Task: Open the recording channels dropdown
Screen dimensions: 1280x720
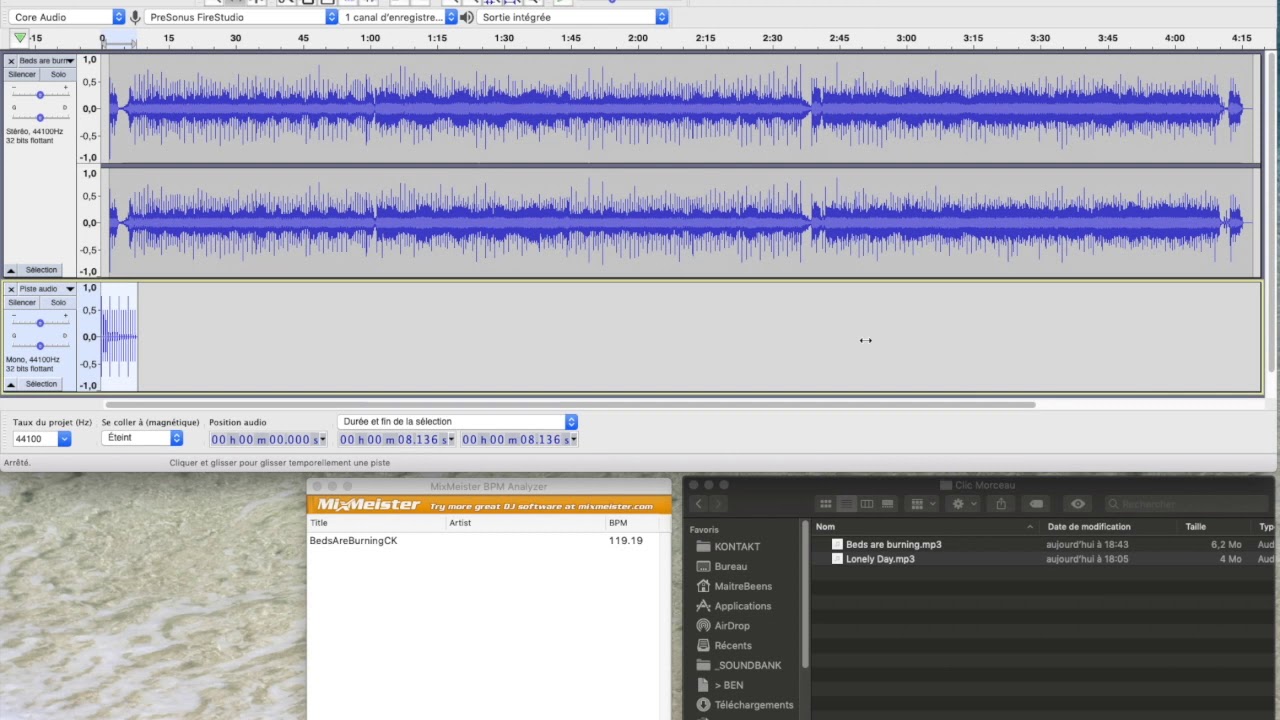Action: (x=400, y=17)
